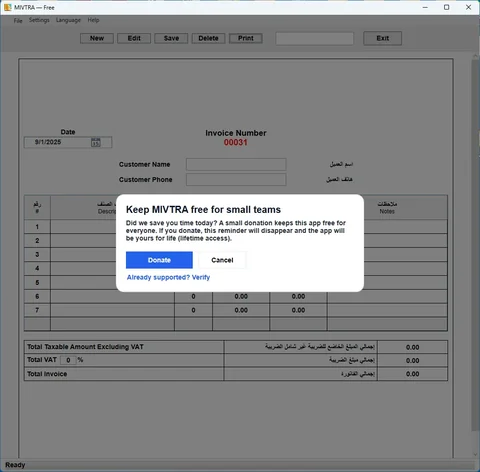Open the File menu
This screenshot has width=480, height=472.
point(18,20)
